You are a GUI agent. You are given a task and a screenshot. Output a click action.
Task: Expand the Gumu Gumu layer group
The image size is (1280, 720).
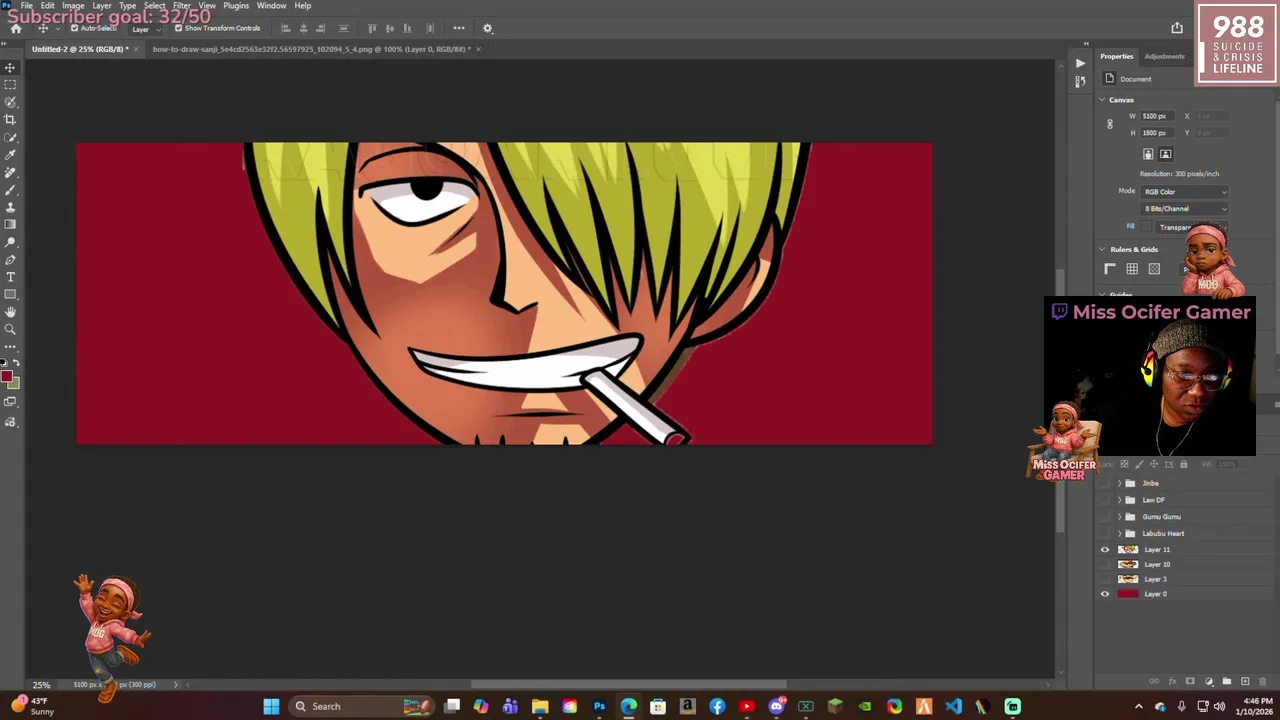[x=1119, y=517]
